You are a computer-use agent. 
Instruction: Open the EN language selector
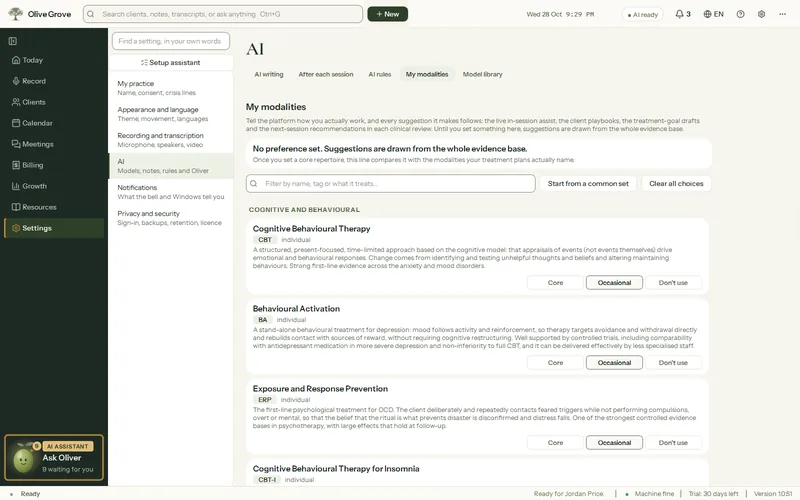[714, 14]
